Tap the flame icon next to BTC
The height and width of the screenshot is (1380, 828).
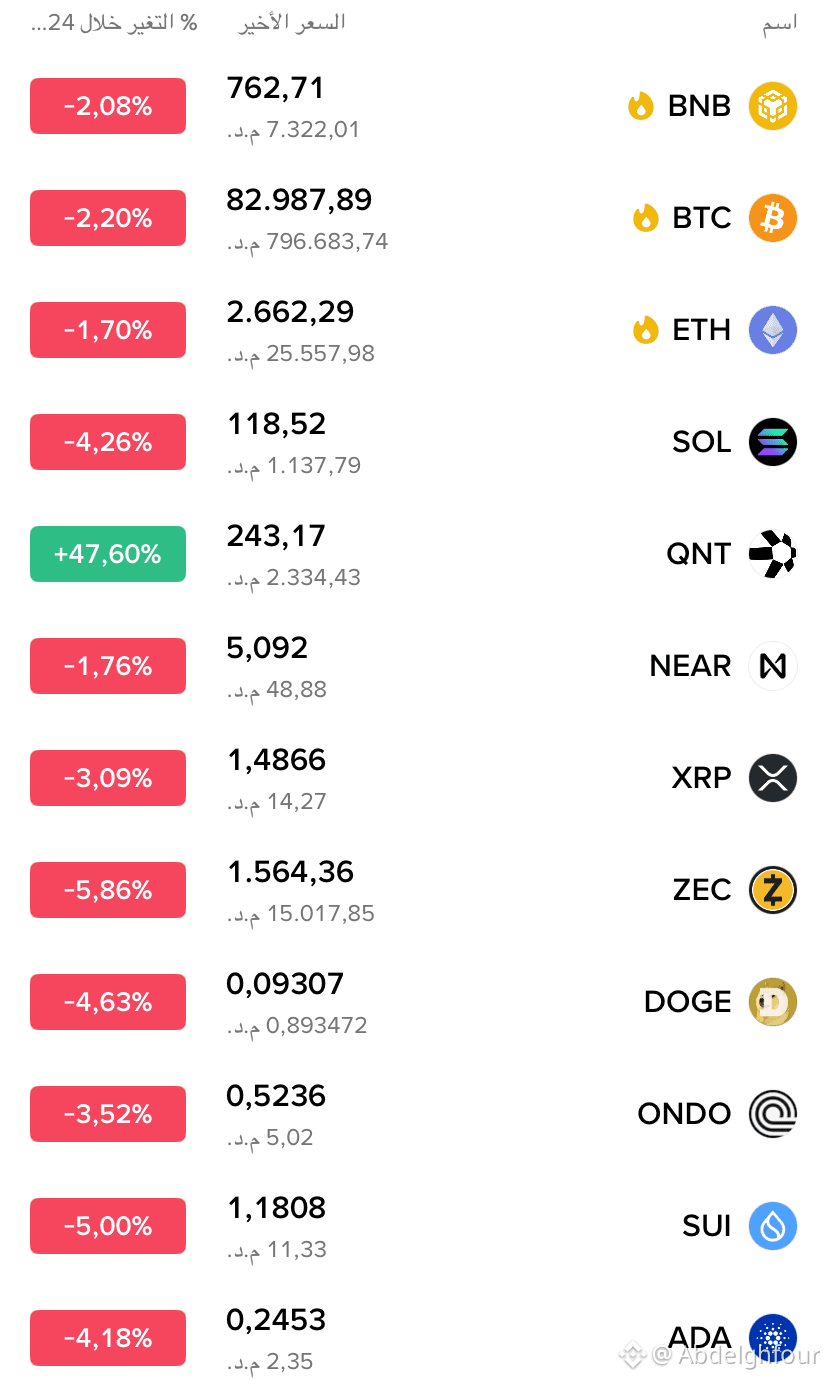(x=646, y=217)
